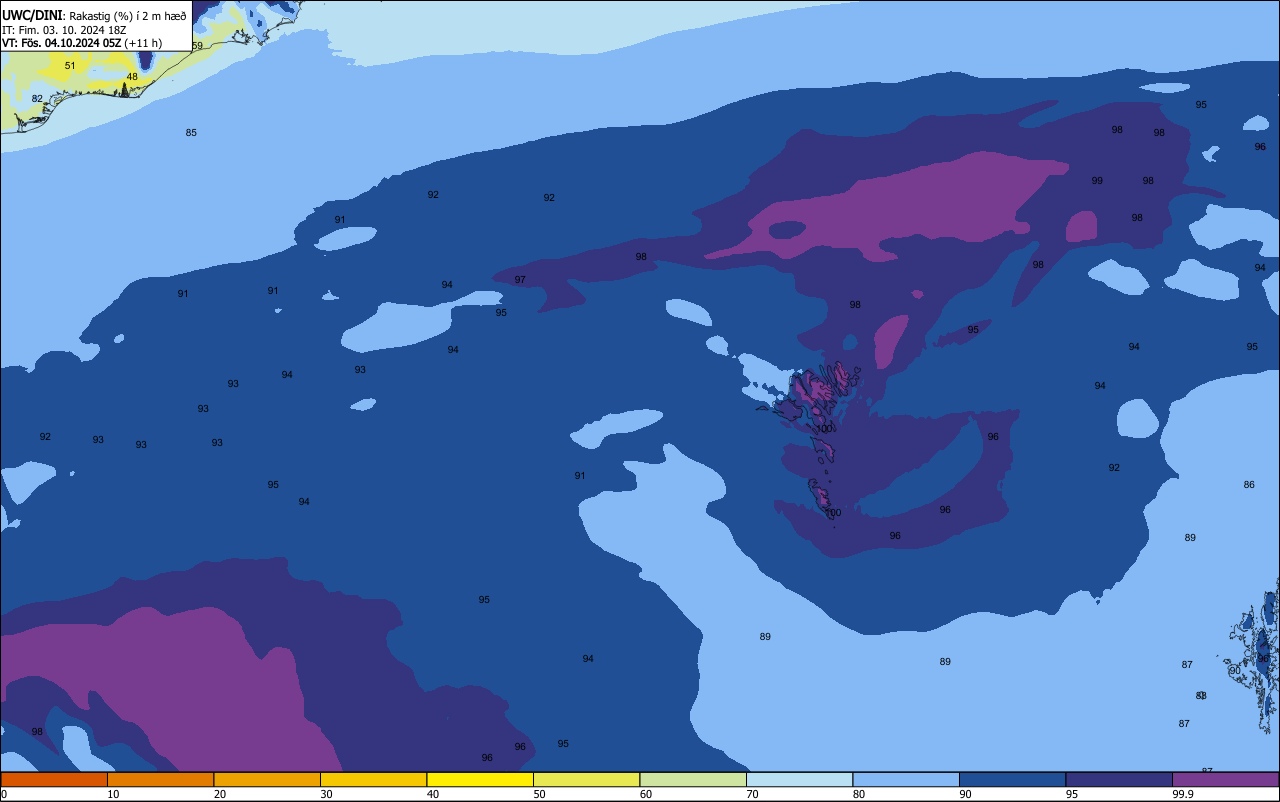
Task: Click the 'VT: Fös. 04.10.2024 05Z (+11 h)' line
Action: pyautogui.click(x=82, y=43)
